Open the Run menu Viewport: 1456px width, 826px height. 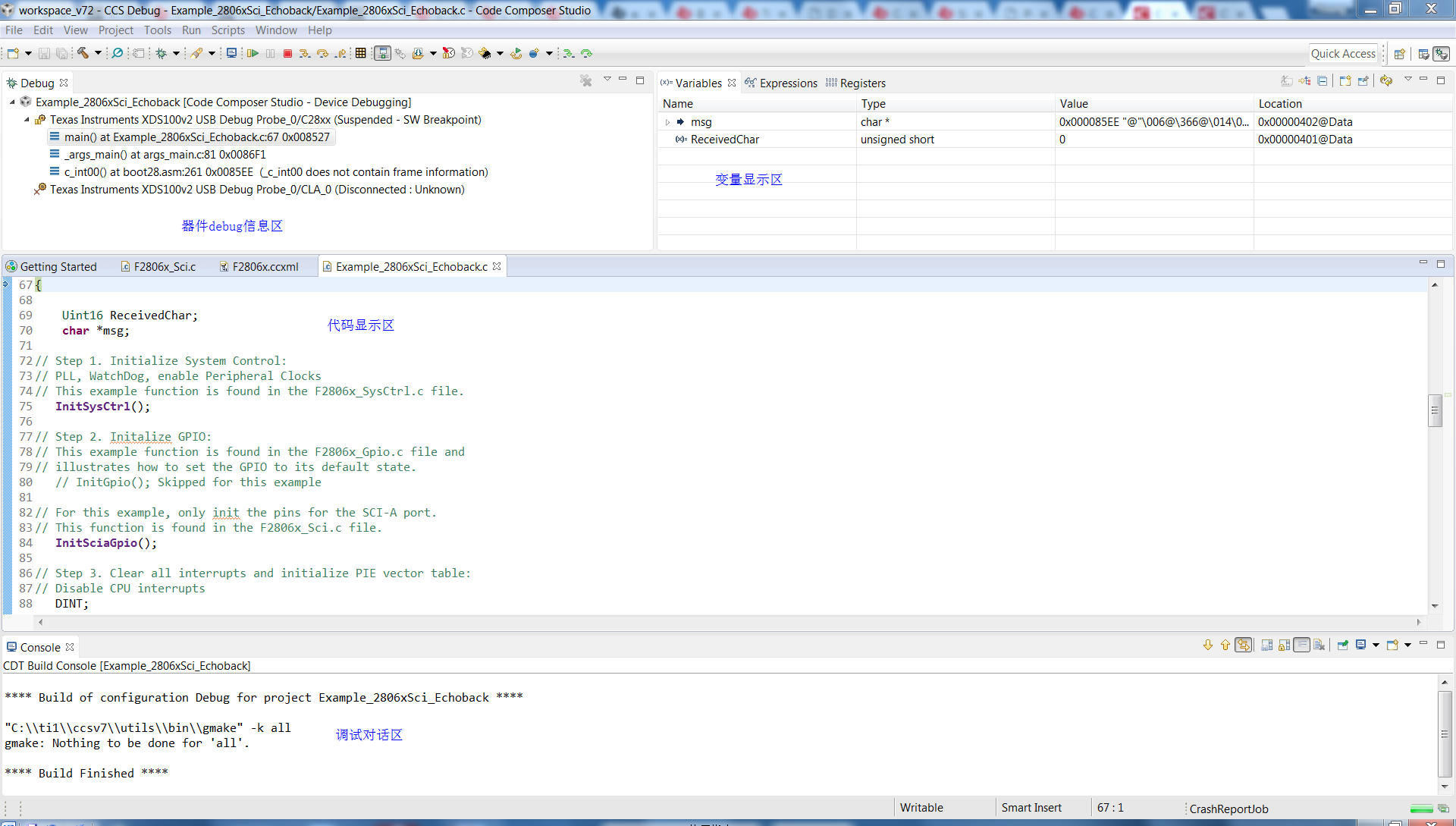pos(190,30)
